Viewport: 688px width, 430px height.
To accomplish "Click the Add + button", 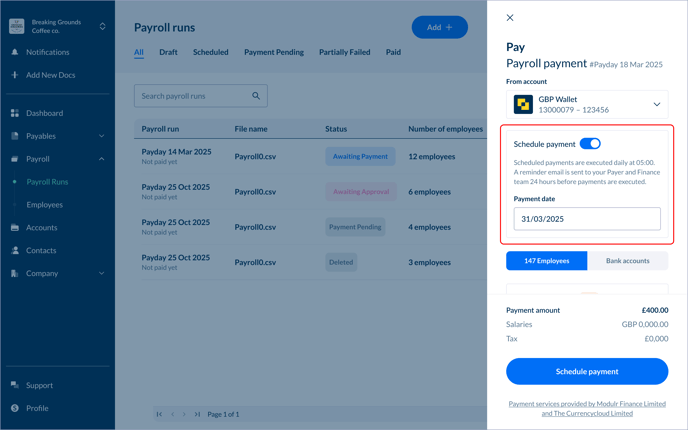I will tap(439, 27).
